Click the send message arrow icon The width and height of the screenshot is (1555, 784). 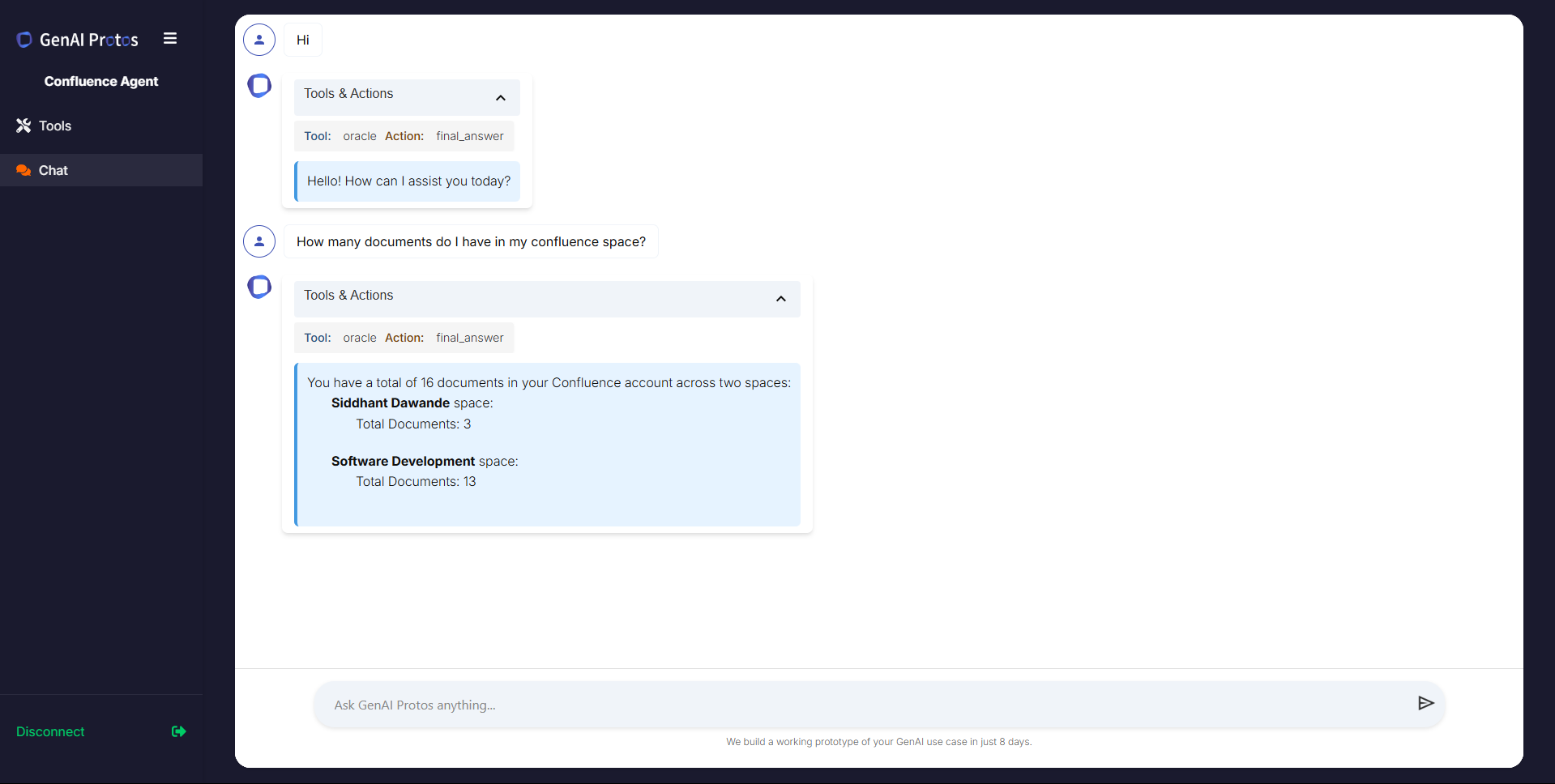tap(1426, 703)
